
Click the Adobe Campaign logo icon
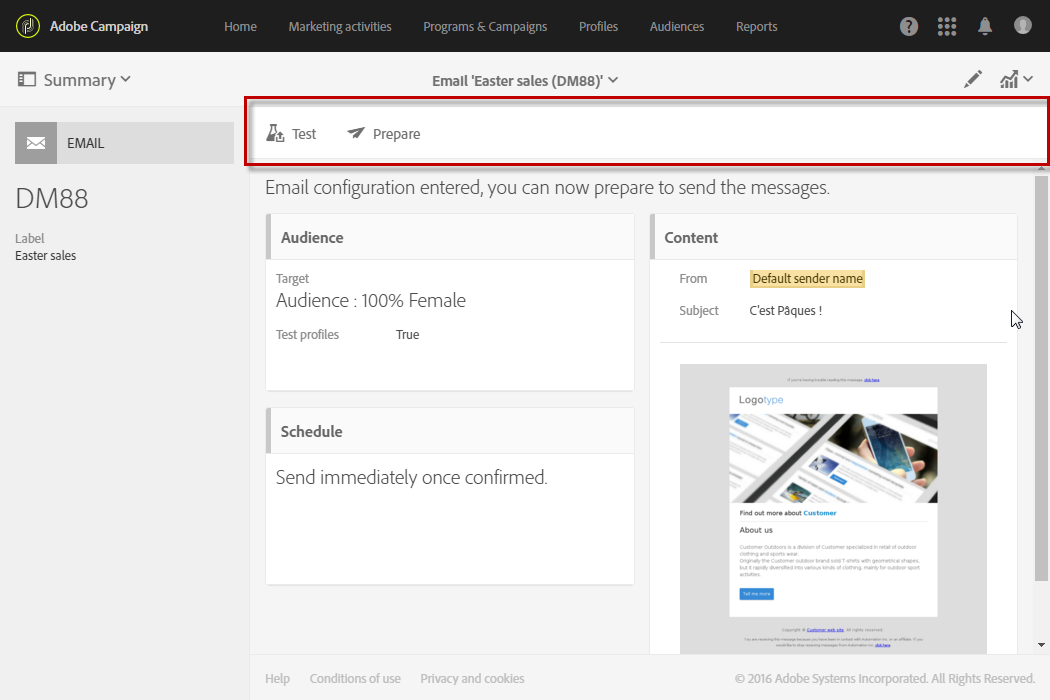(27, 26)
